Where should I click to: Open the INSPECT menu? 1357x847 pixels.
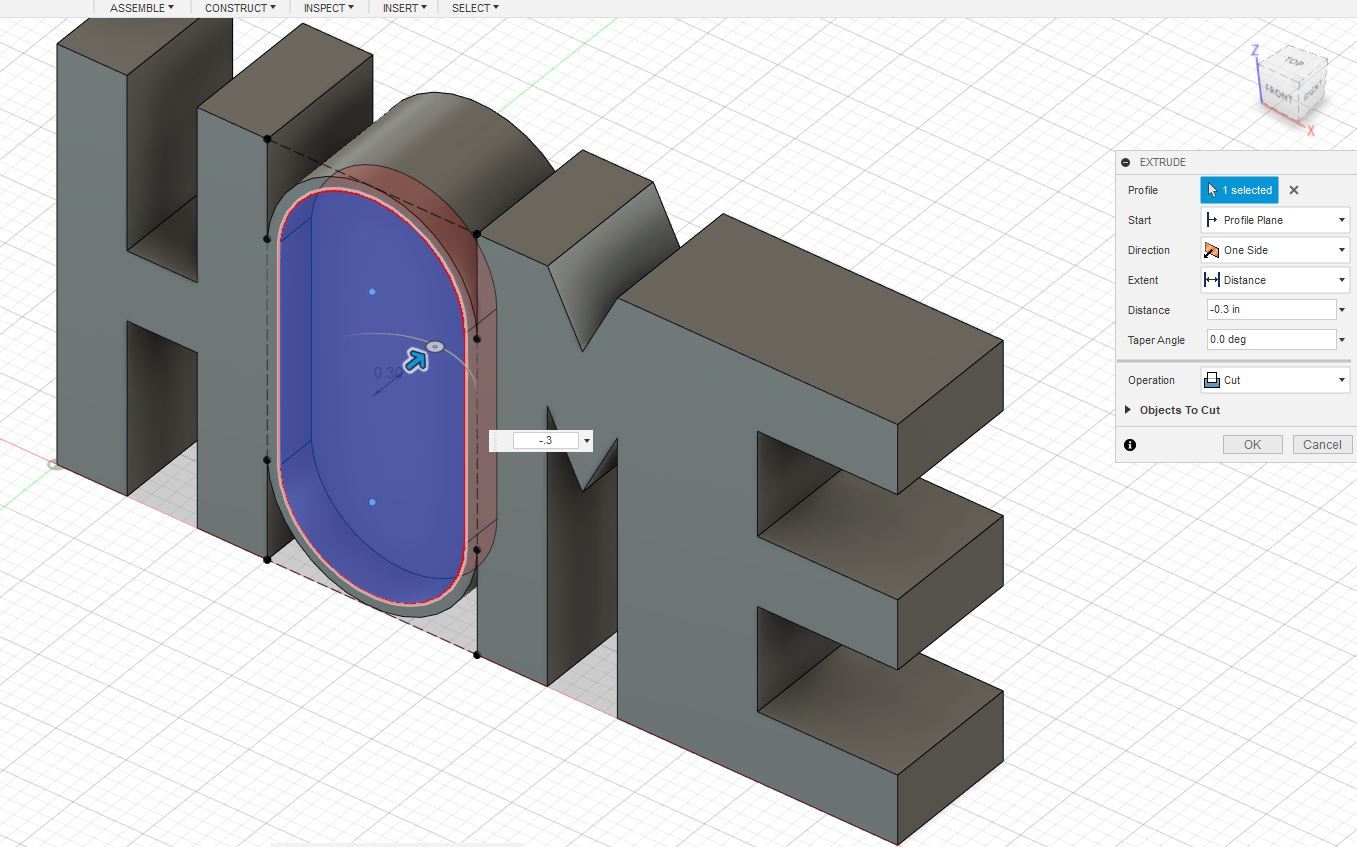tap(329, 8)
